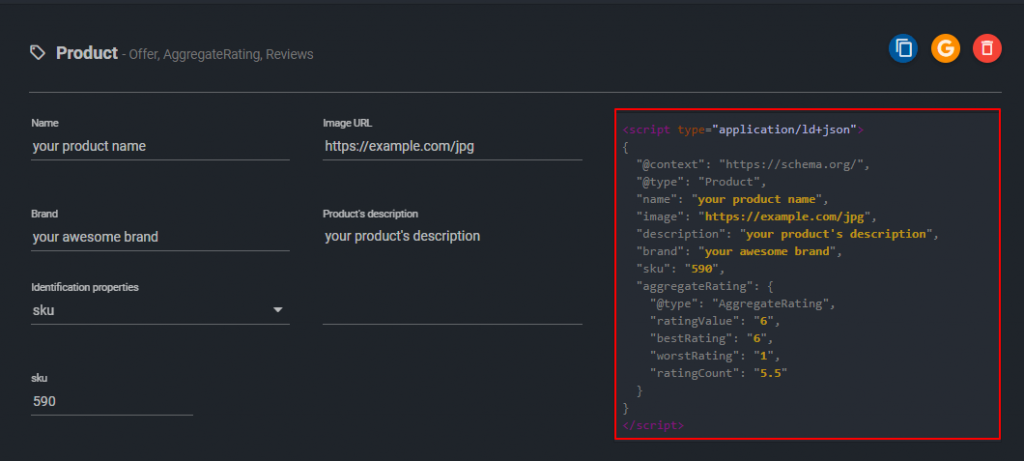
Task: Click the "worstRating" code line
Action: 715,356
